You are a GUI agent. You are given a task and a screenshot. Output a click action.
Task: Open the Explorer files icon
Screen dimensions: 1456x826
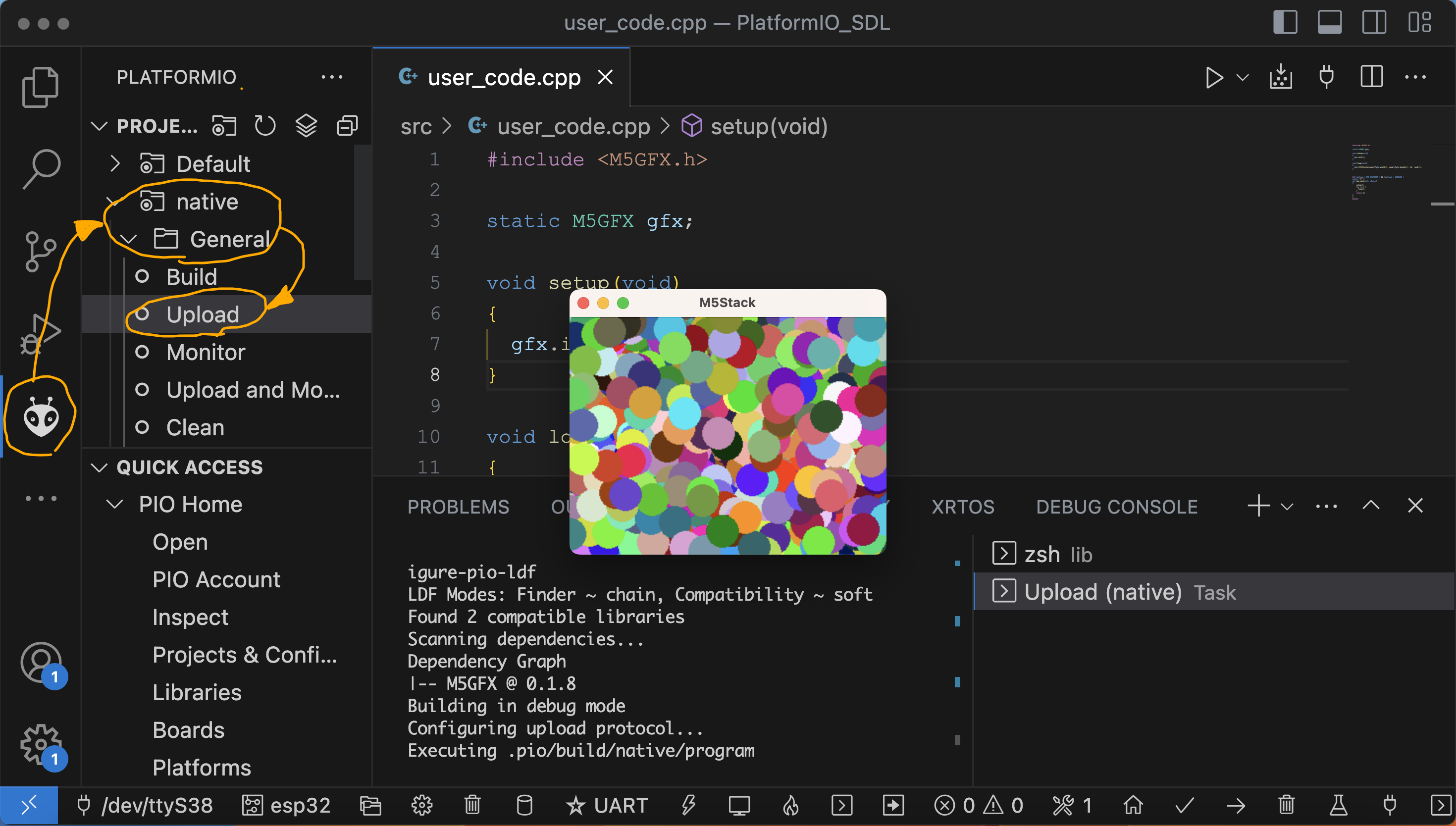tap(40, 86)
